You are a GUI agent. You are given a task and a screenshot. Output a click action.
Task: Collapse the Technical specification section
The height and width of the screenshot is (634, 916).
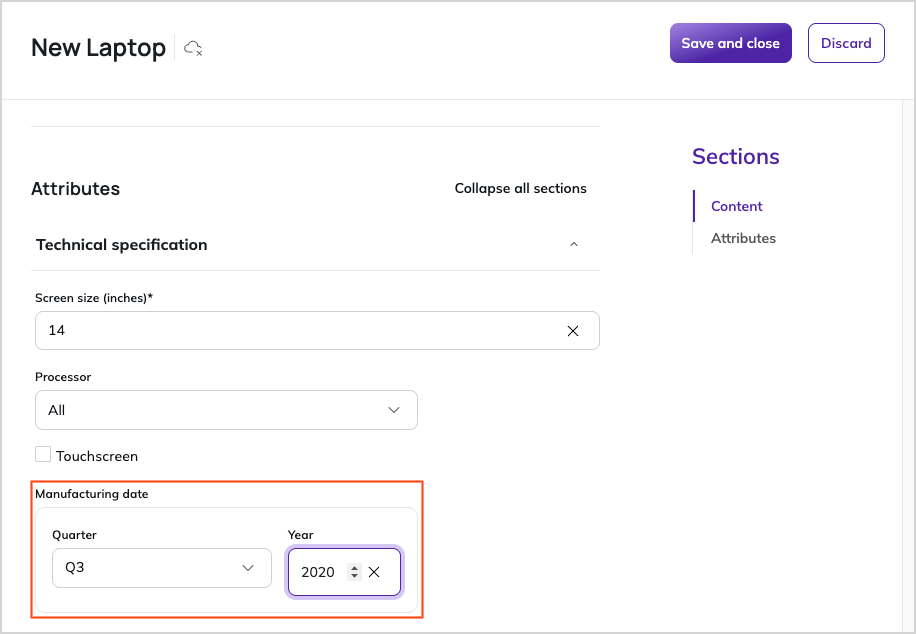(x=574, y=244)
